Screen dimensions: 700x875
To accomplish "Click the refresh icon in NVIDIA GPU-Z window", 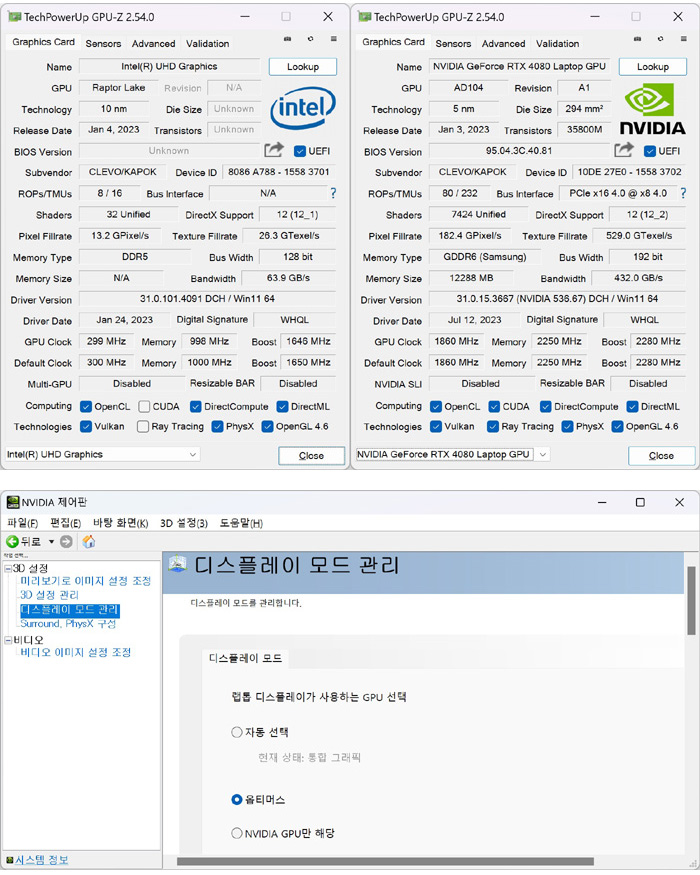I will click(660, 39).
